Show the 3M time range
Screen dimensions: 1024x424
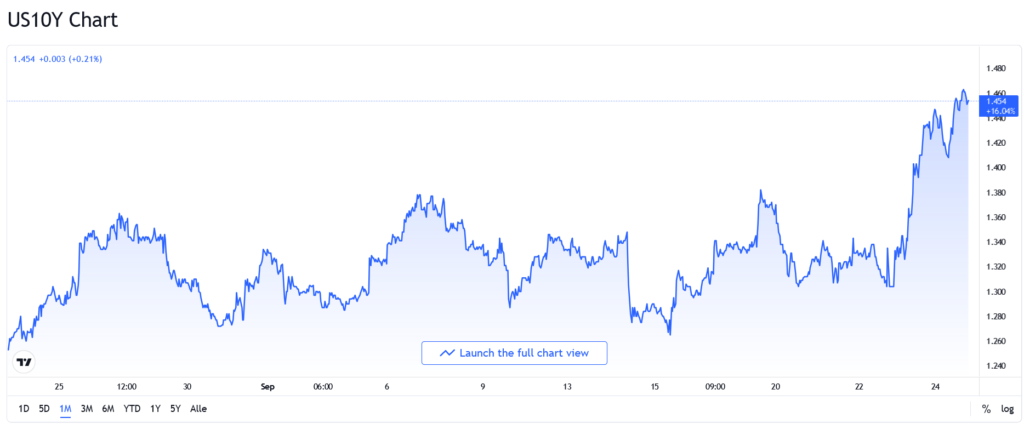87,408
